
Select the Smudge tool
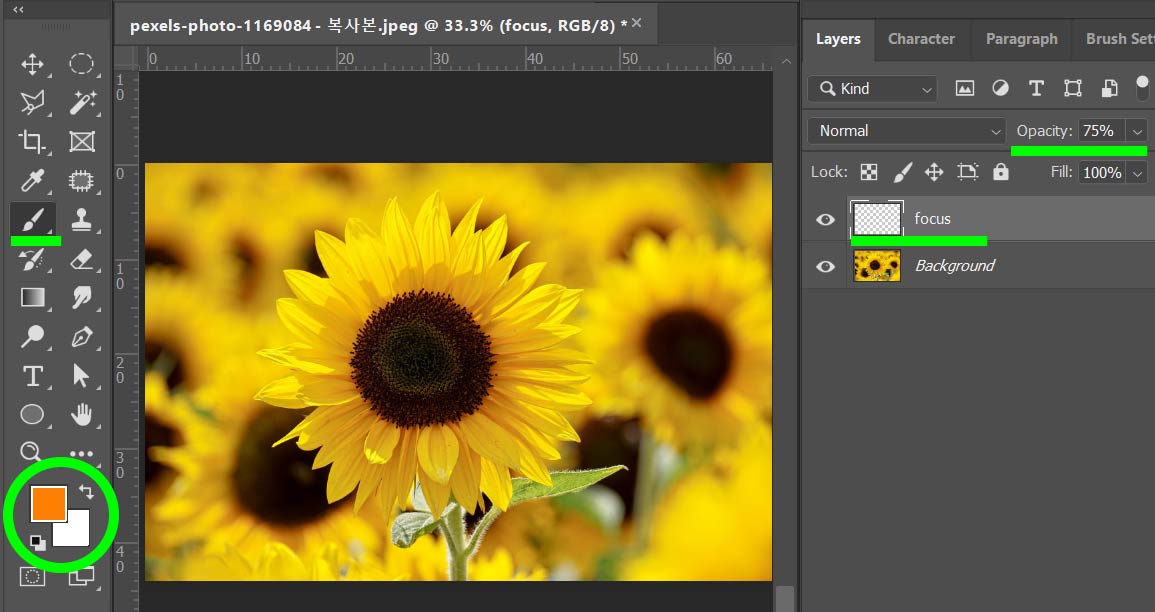(x=81, y=298)
